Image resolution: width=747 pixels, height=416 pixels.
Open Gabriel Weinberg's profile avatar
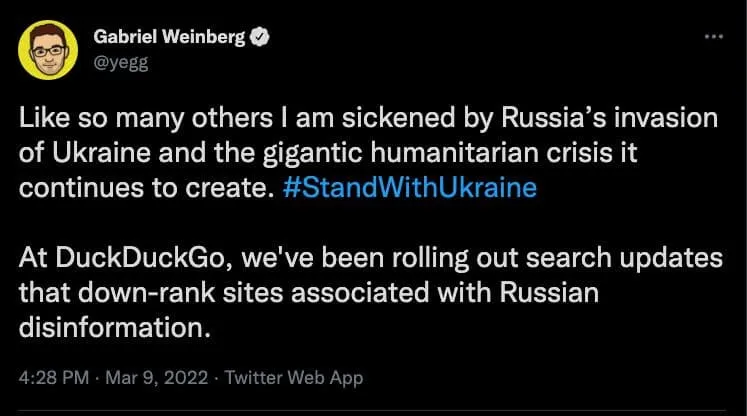click(48, 50)
